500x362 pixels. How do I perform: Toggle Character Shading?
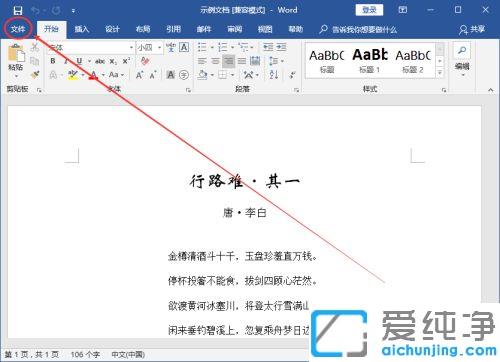(171, 75)
